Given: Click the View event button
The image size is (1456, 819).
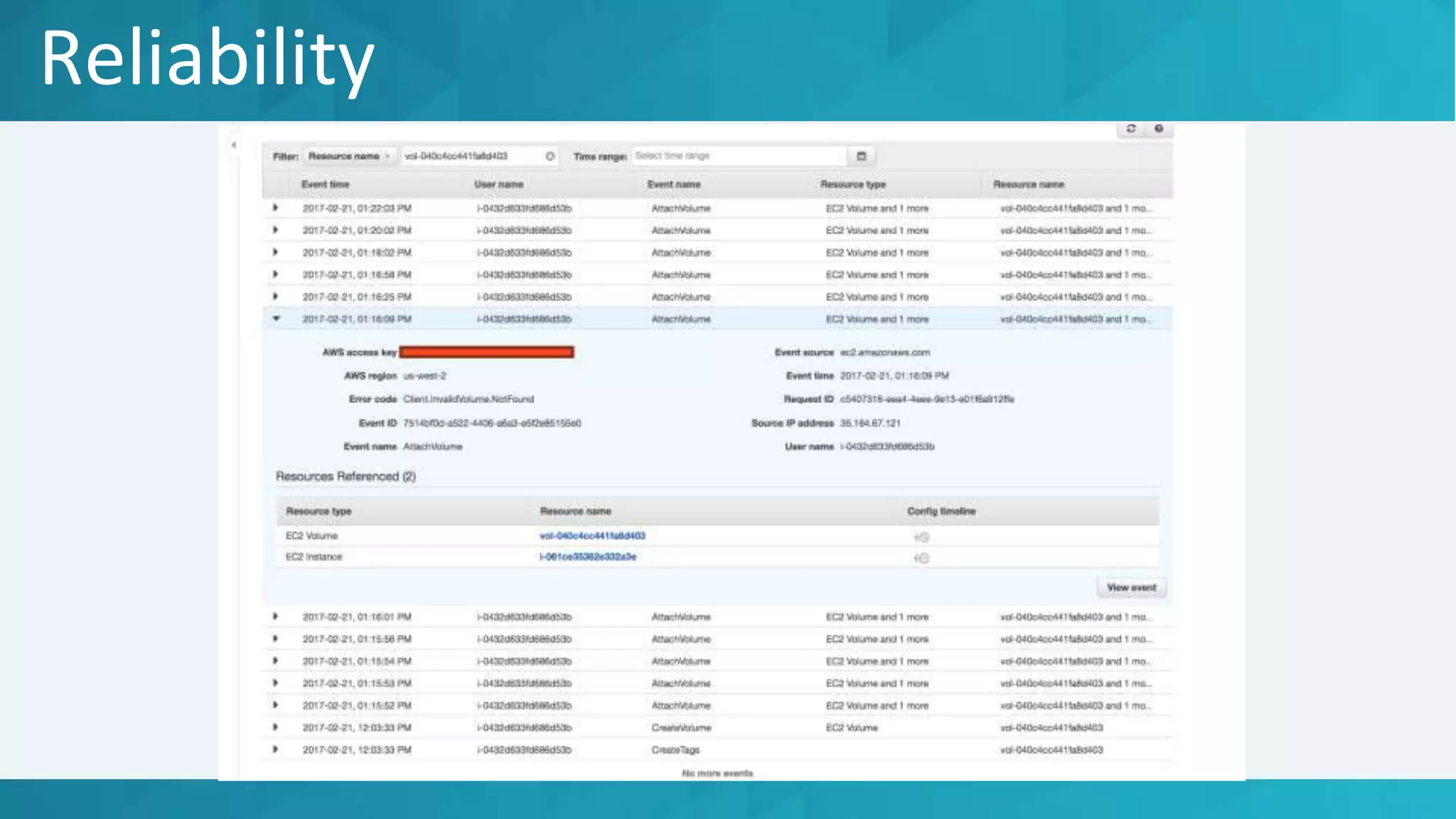Looking at the screenshot, I should pos(1130,587).
